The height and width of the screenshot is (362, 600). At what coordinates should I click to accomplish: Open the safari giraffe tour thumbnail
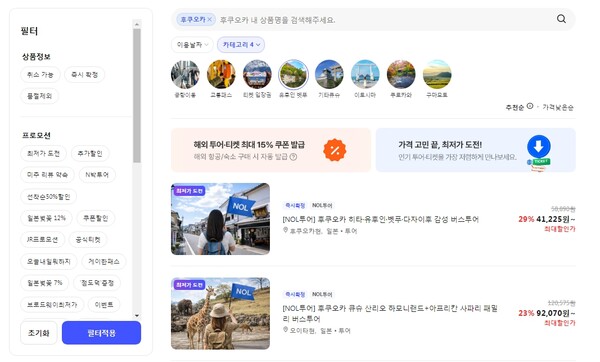(x=220, y=313)
